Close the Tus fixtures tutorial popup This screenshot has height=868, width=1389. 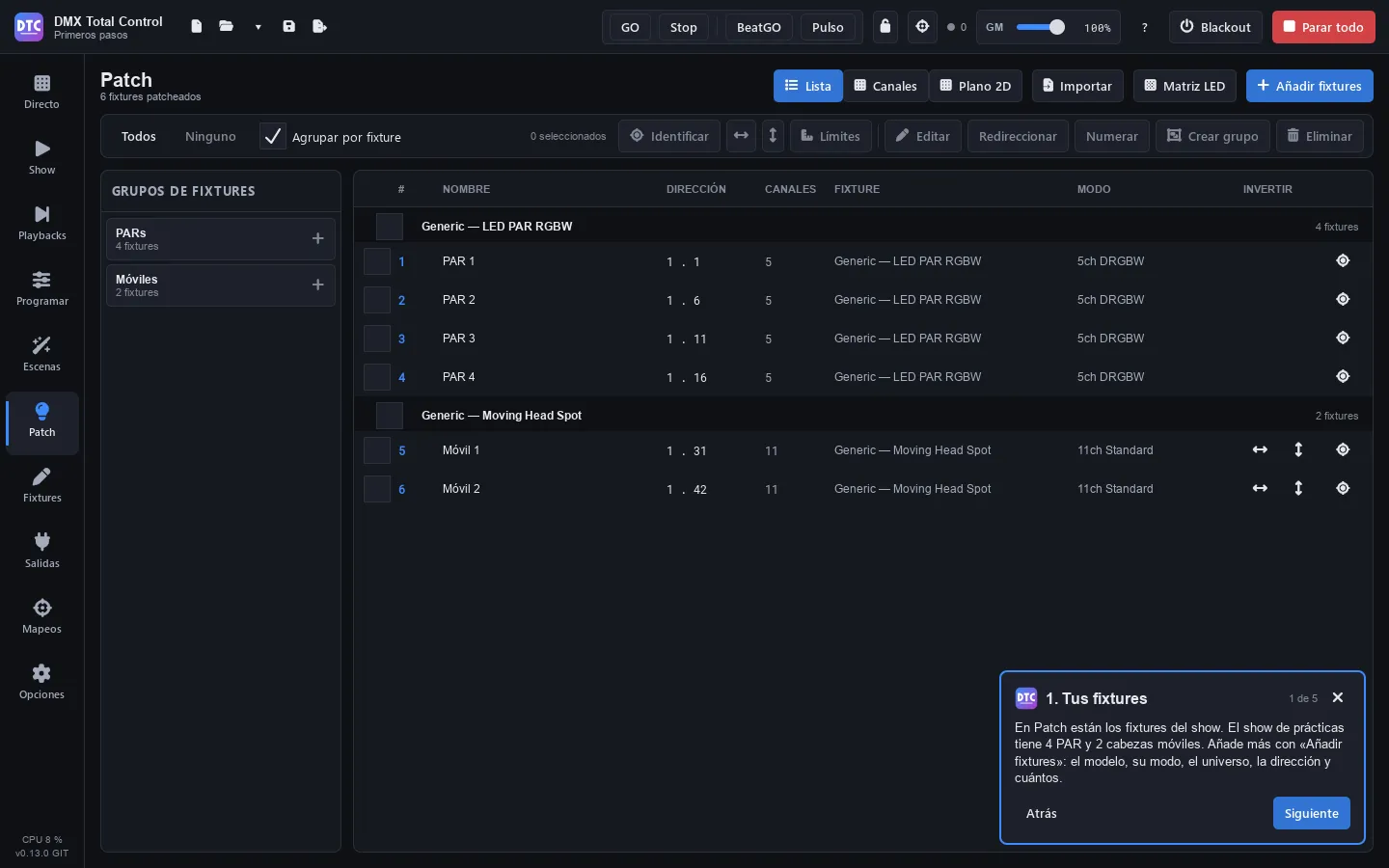(x=1337, y=697)
